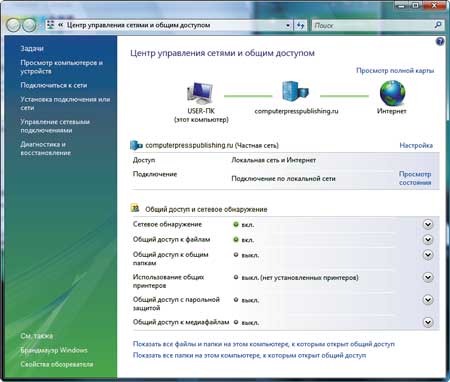Click the Общий доступ и сетевое обнаружение icon
450x382 pixels.
[x=135, y=208]
